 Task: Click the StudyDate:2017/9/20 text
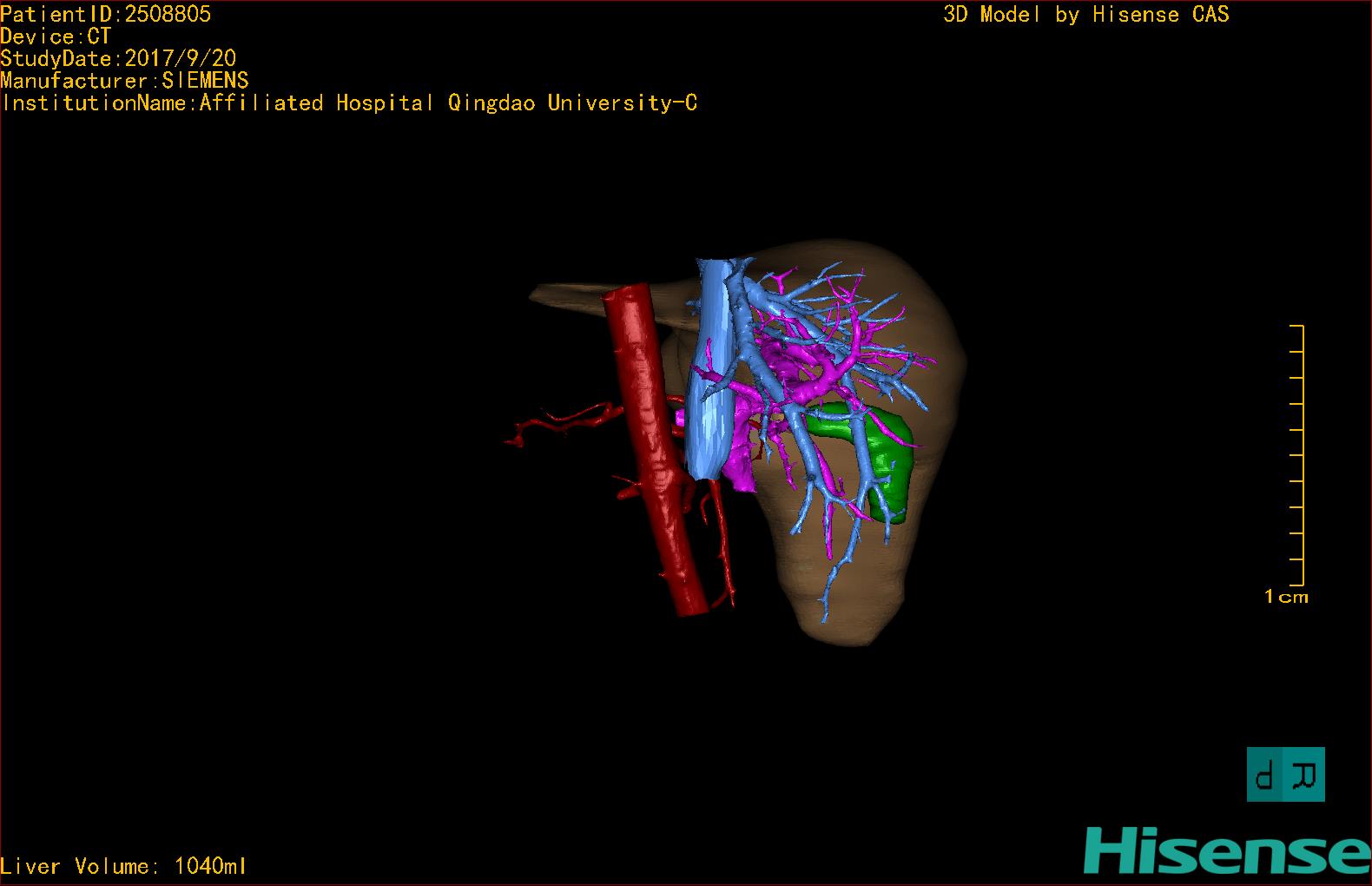[118, 58]
